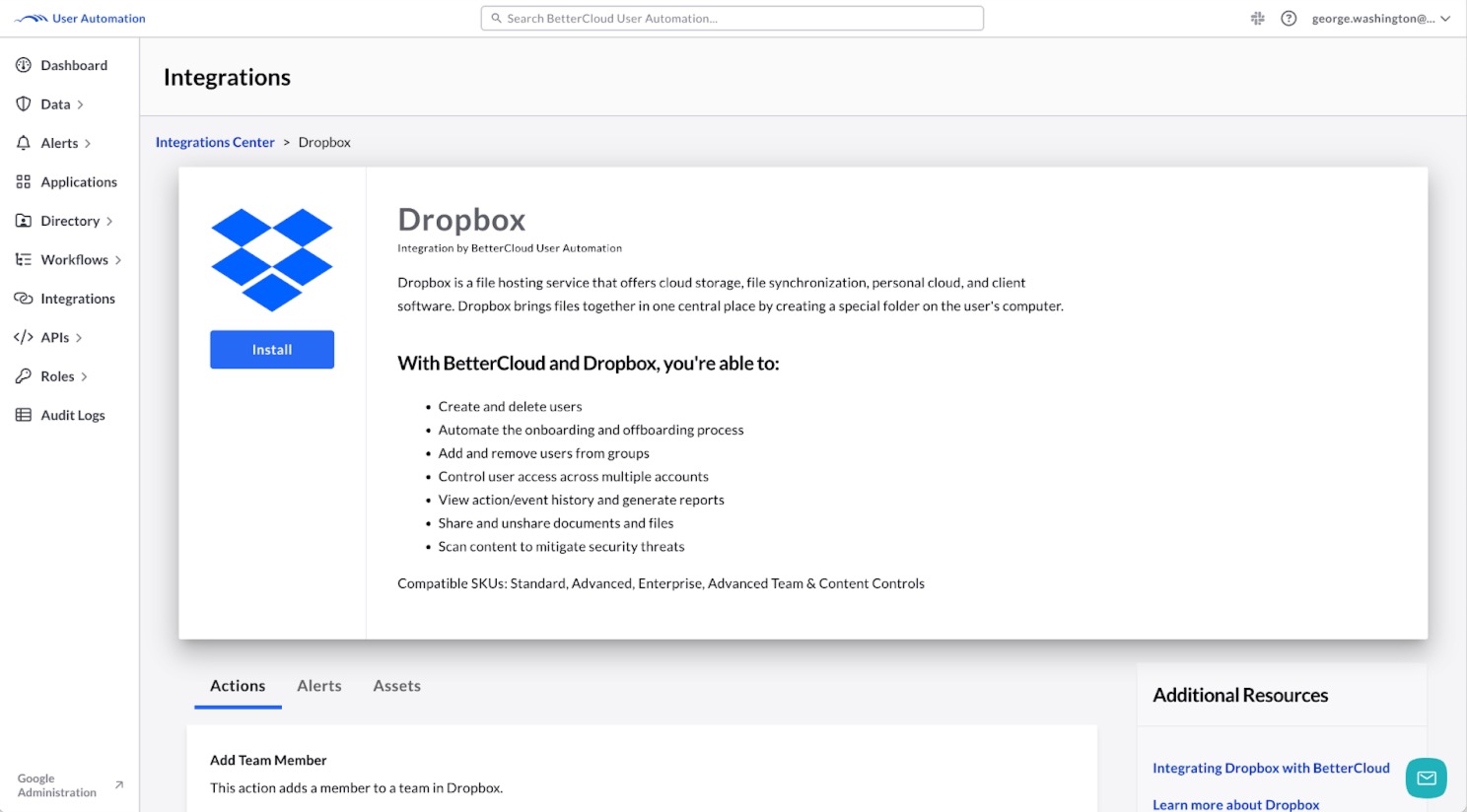The width and height of the screenshot is (1467, 812).
Task: Open the chat bubble in the corner
Action: tap(1426, 778)
